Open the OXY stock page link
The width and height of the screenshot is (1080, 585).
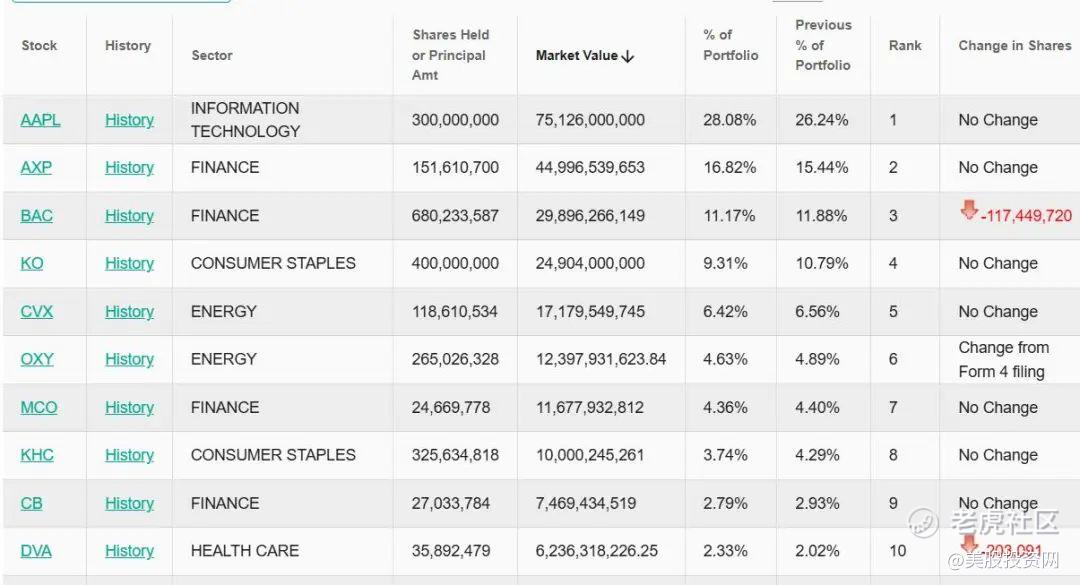pyautogui.click(x=37, y=359)
